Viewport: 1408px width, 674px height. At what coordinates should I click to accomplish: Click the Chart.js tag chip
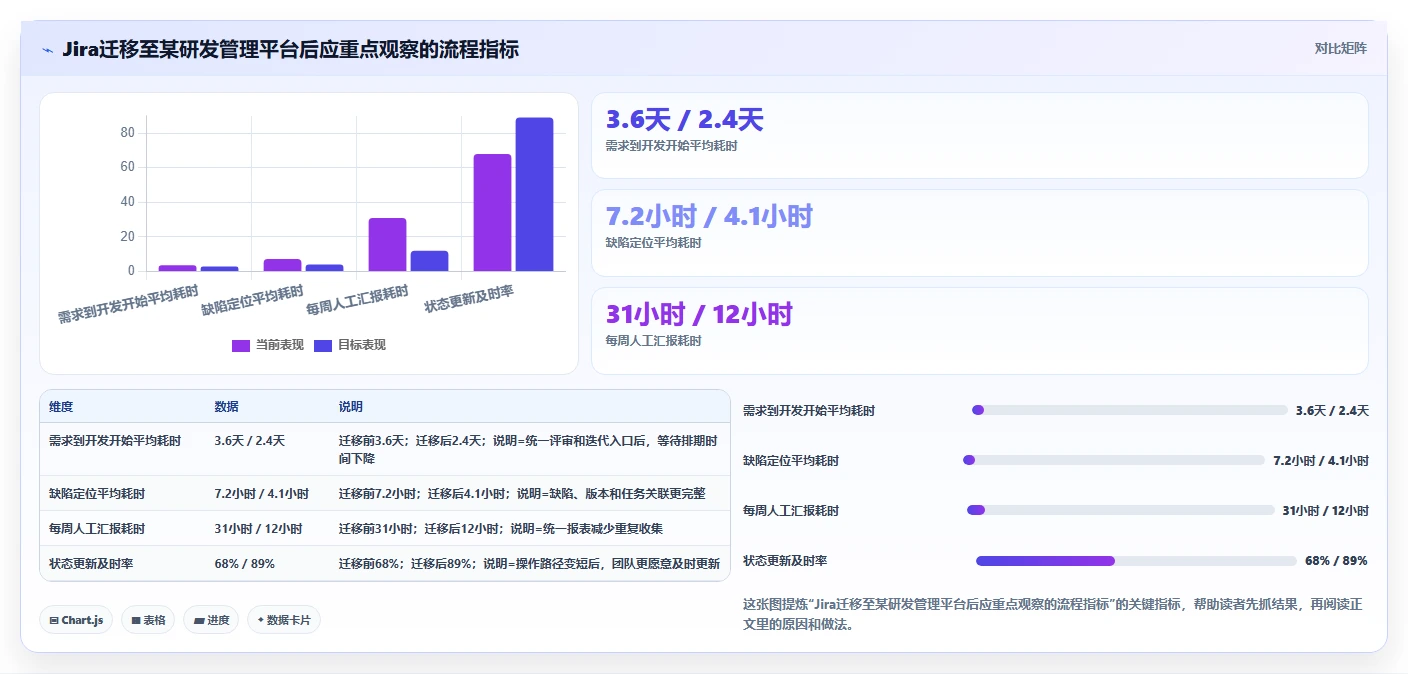[x=76, y=620]
